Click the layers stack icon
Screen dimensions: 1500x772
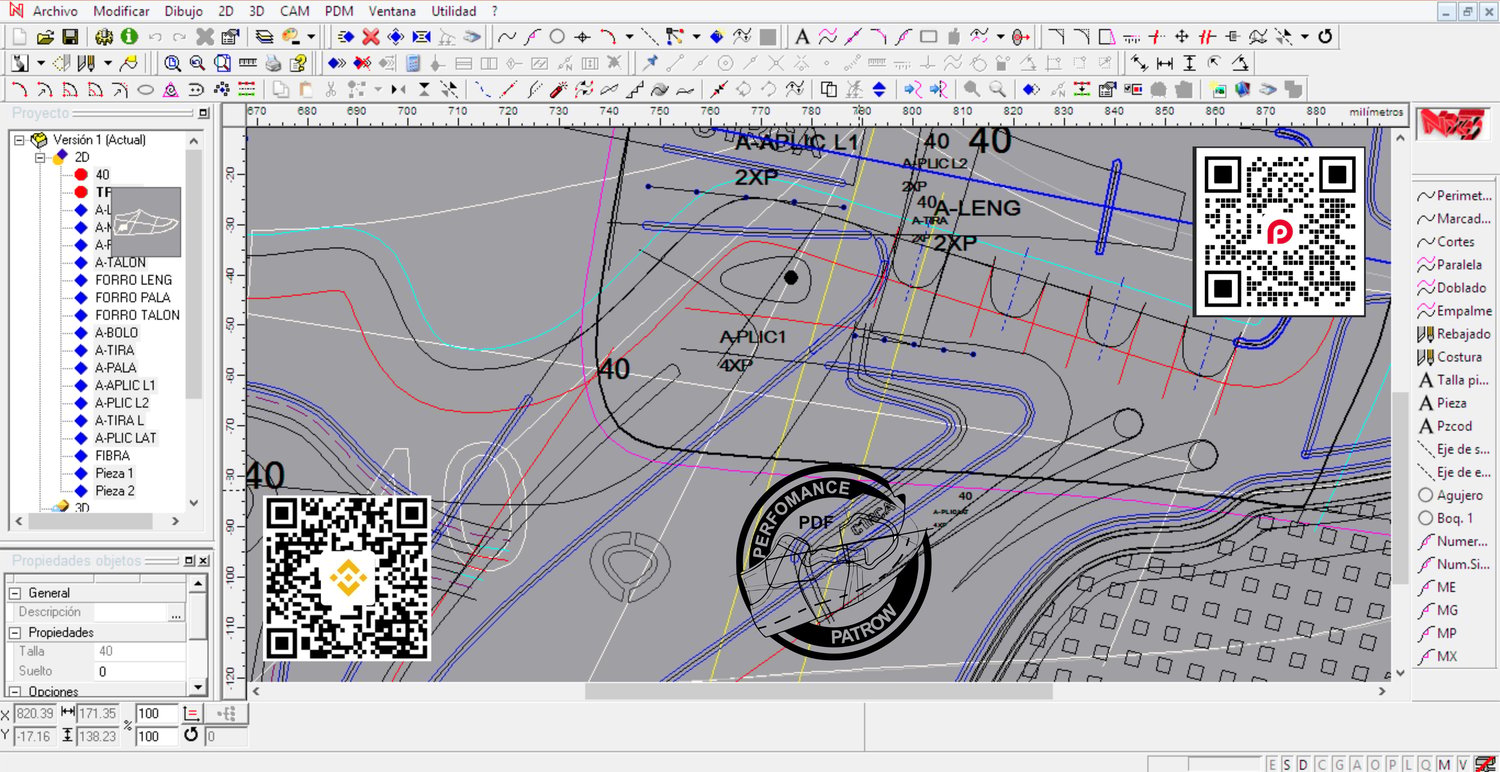tap(264, 37)
